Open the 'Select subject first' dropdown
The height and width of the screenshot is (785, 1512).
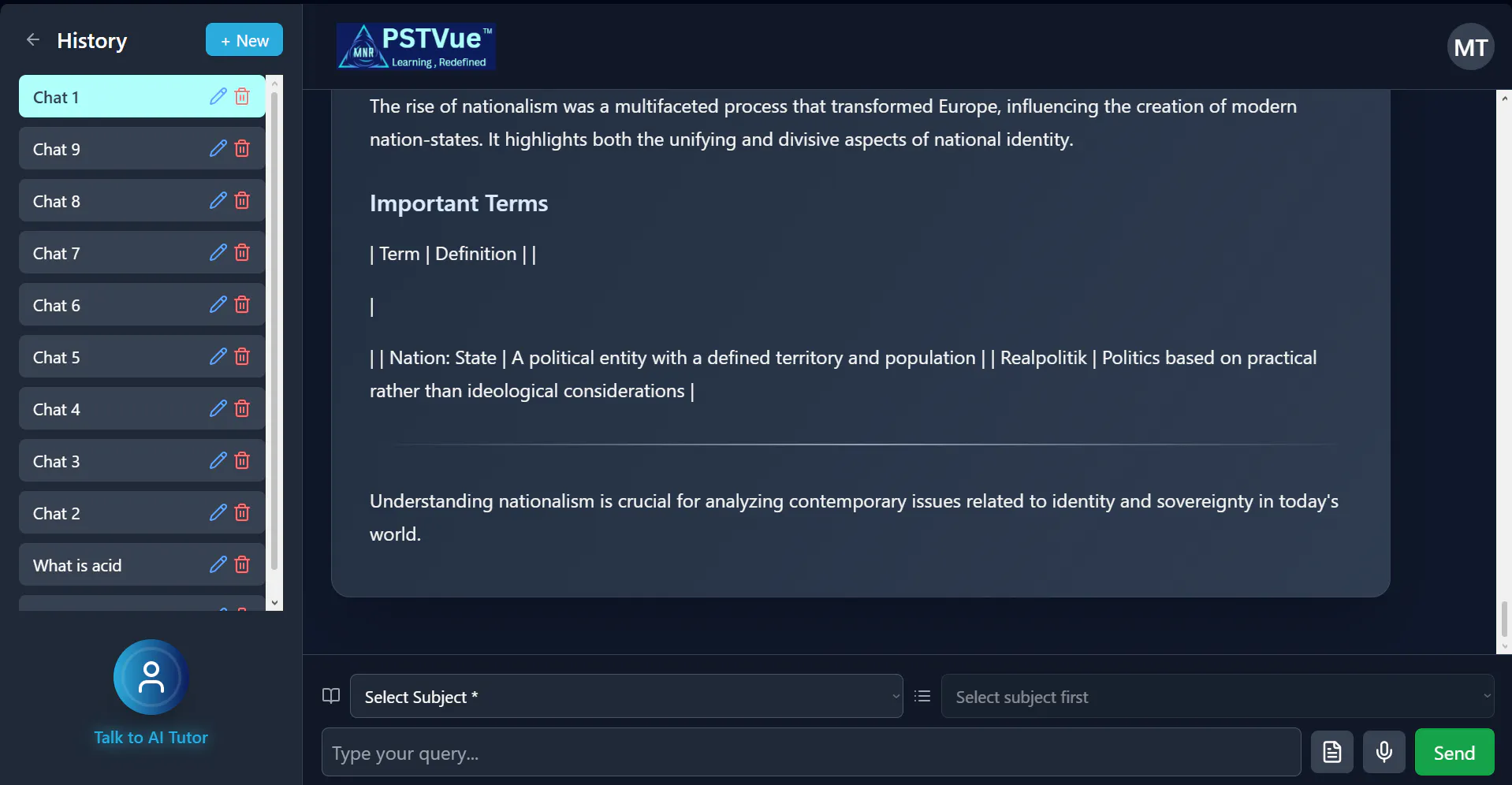pyautogui.click(x=1218, y=696)
